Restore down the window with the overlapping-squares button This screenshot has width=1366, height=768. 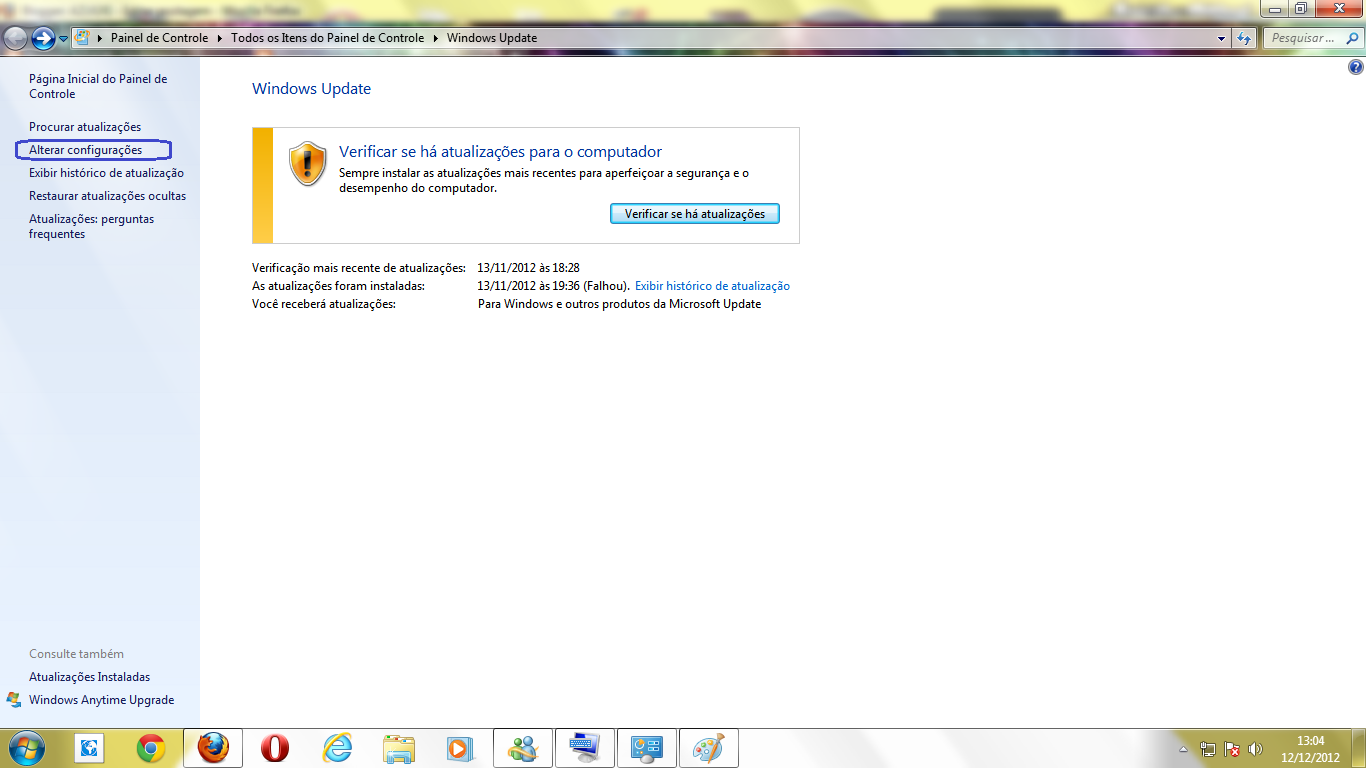click(1301, 8)
